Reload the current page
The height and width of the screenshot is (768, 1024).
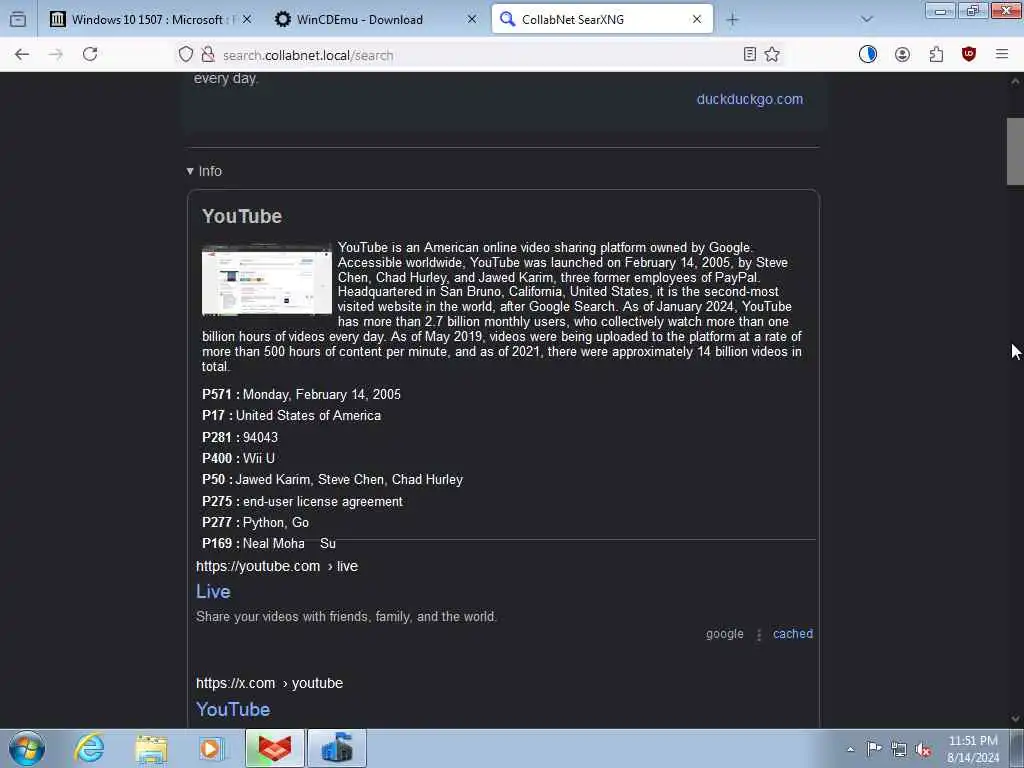[90, 55]
